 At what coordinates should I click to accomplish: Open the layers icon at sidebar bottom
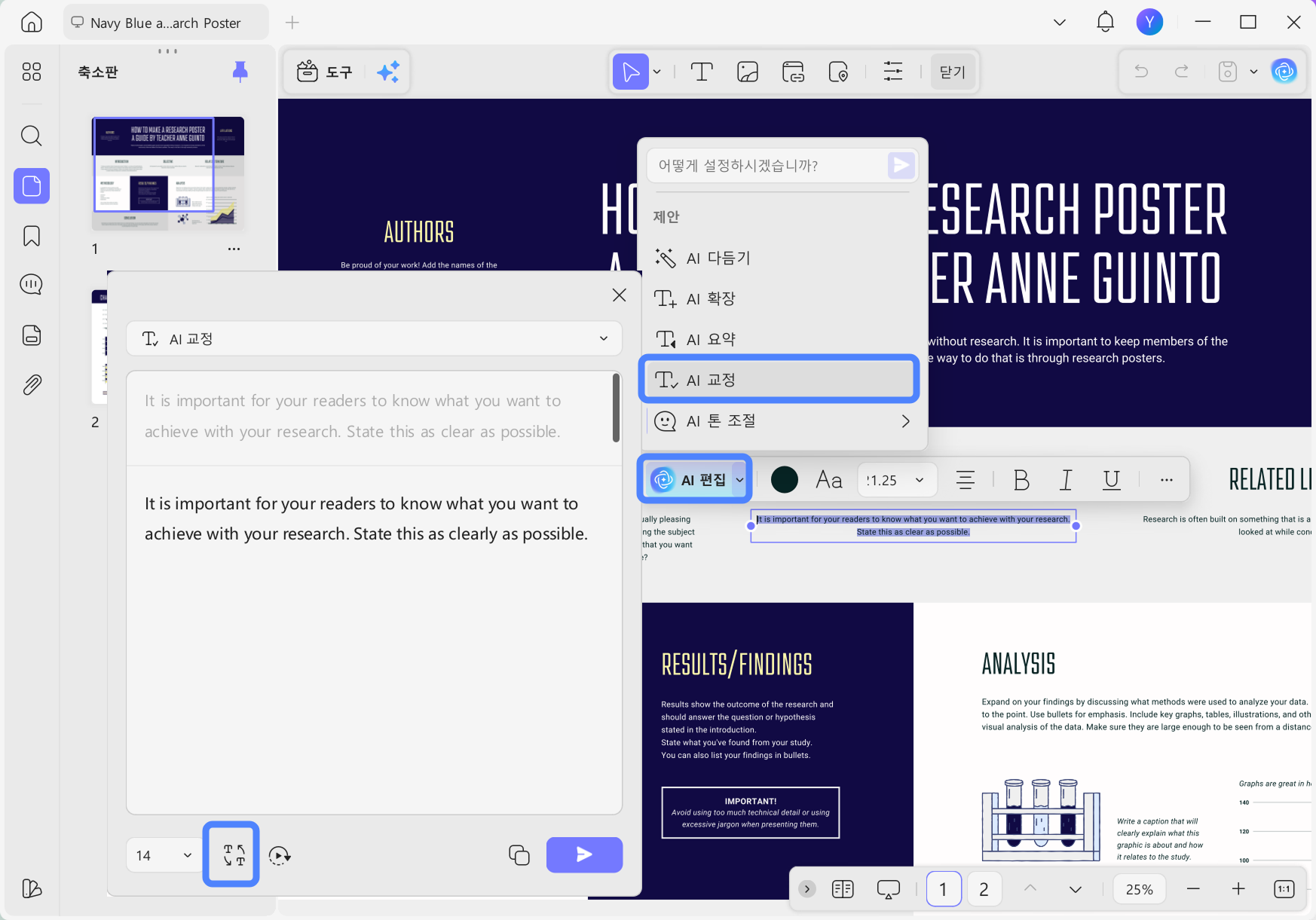point(32,888)
